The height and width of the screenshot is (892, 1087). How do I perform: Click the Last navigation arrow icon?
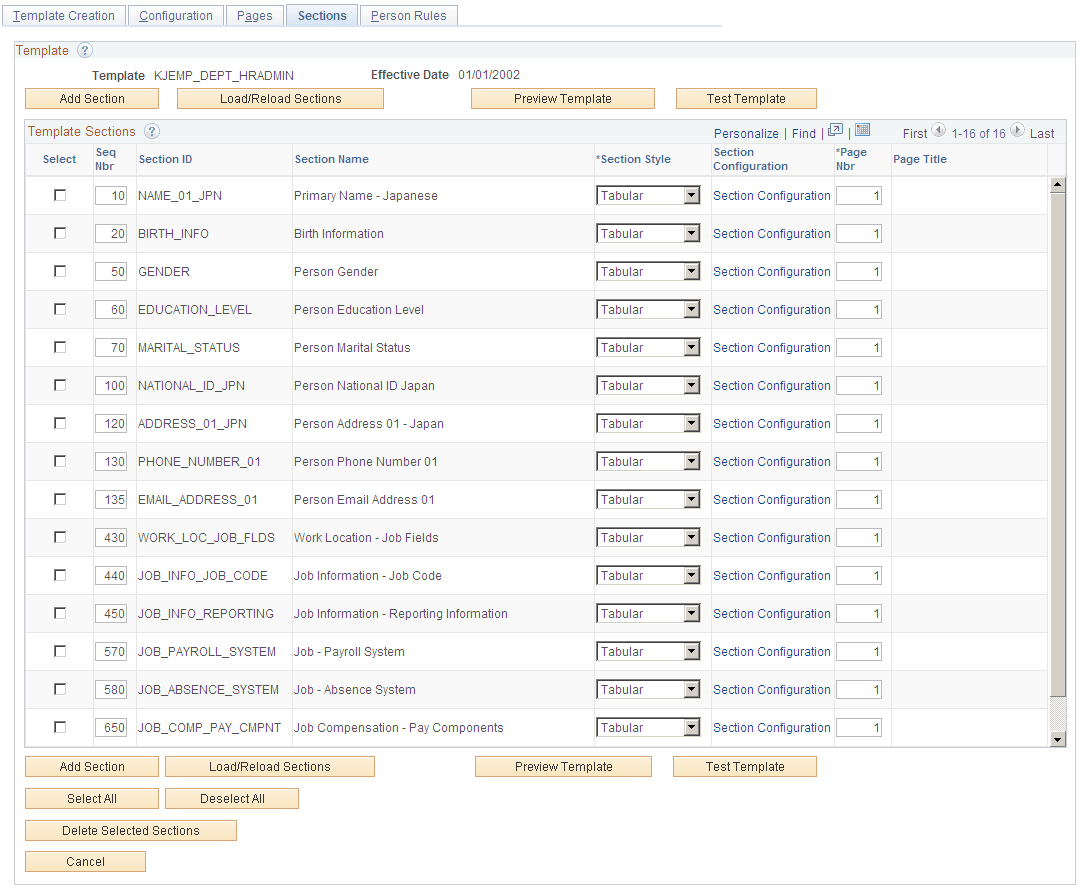[x=1017, y=131]
